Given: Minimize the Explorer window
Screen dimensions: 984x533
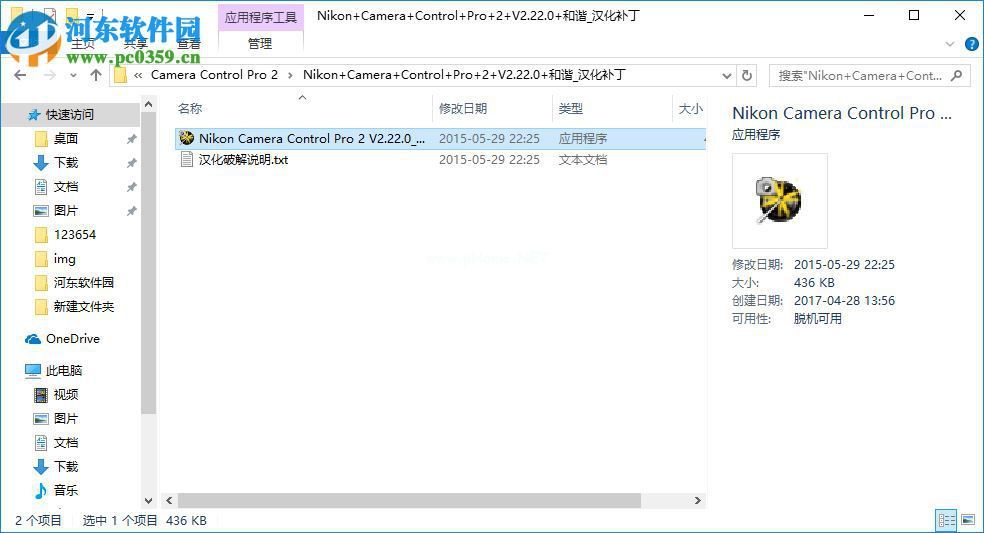Looking at the screenshot, I should 869,16.
